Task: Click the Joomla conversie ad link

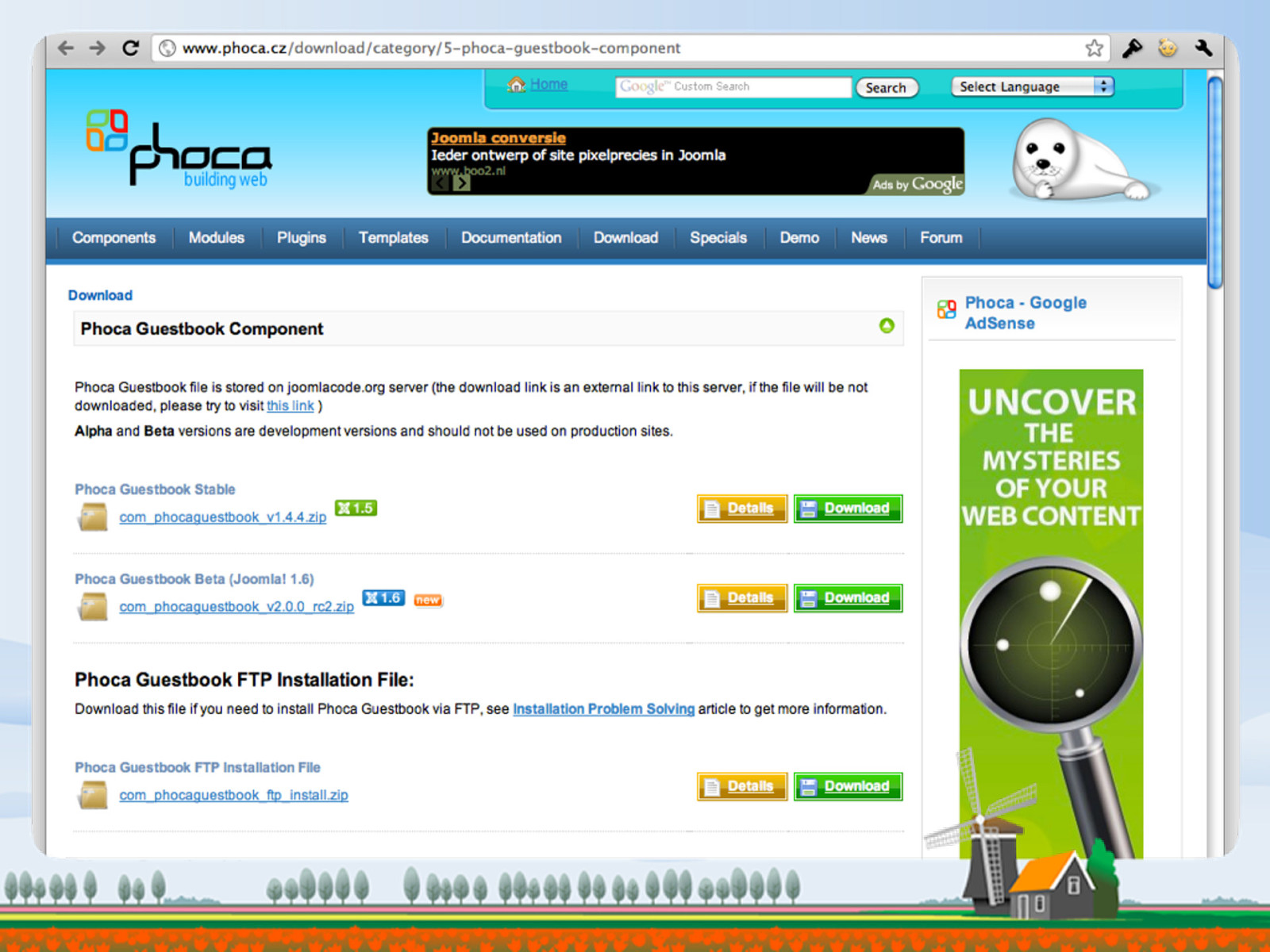Action: tap(498, 138)
